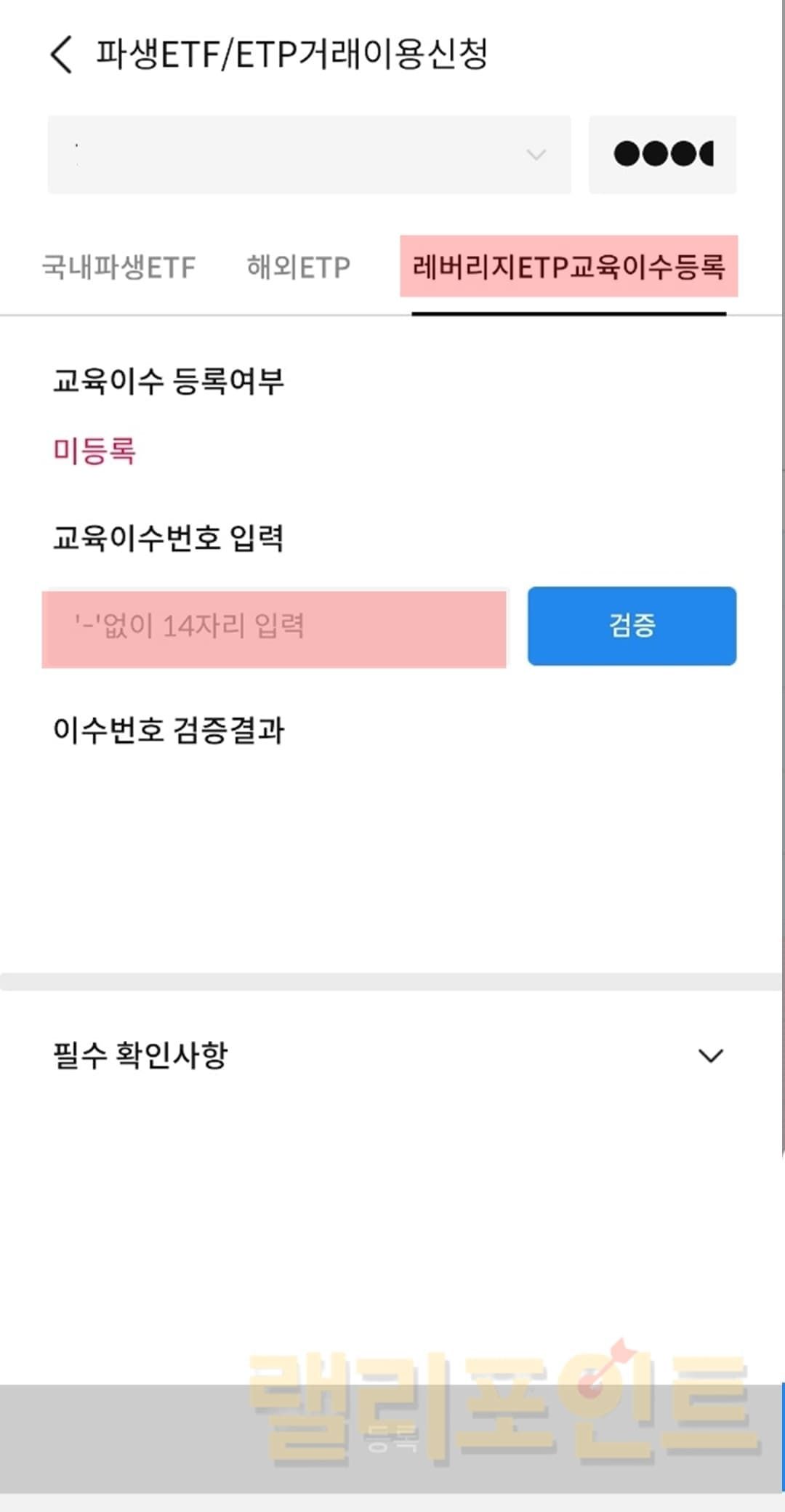Click the 14-digit 교육이수번호 input field
This screenshot has height=1512, width=785.
click(x=274, y=628)
